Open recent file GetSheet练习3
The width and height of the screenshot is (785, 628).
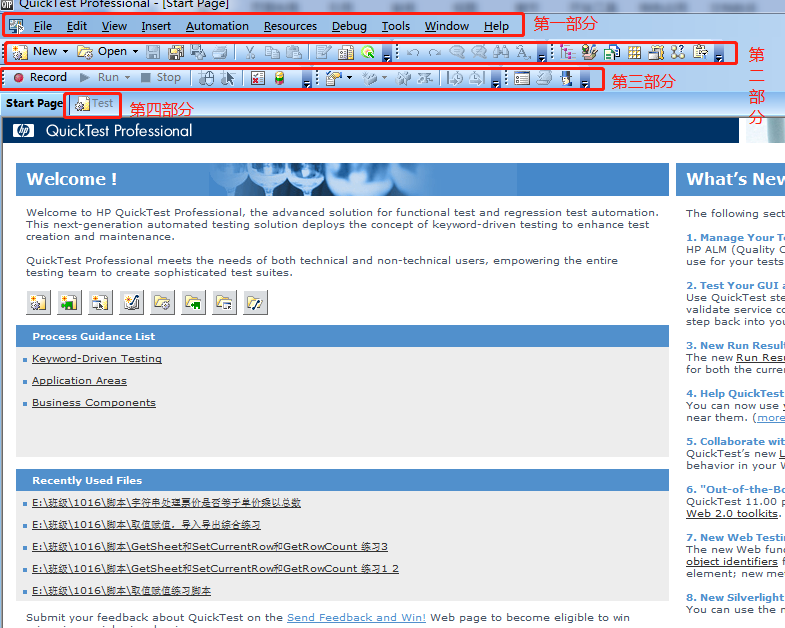pos(210,547)
